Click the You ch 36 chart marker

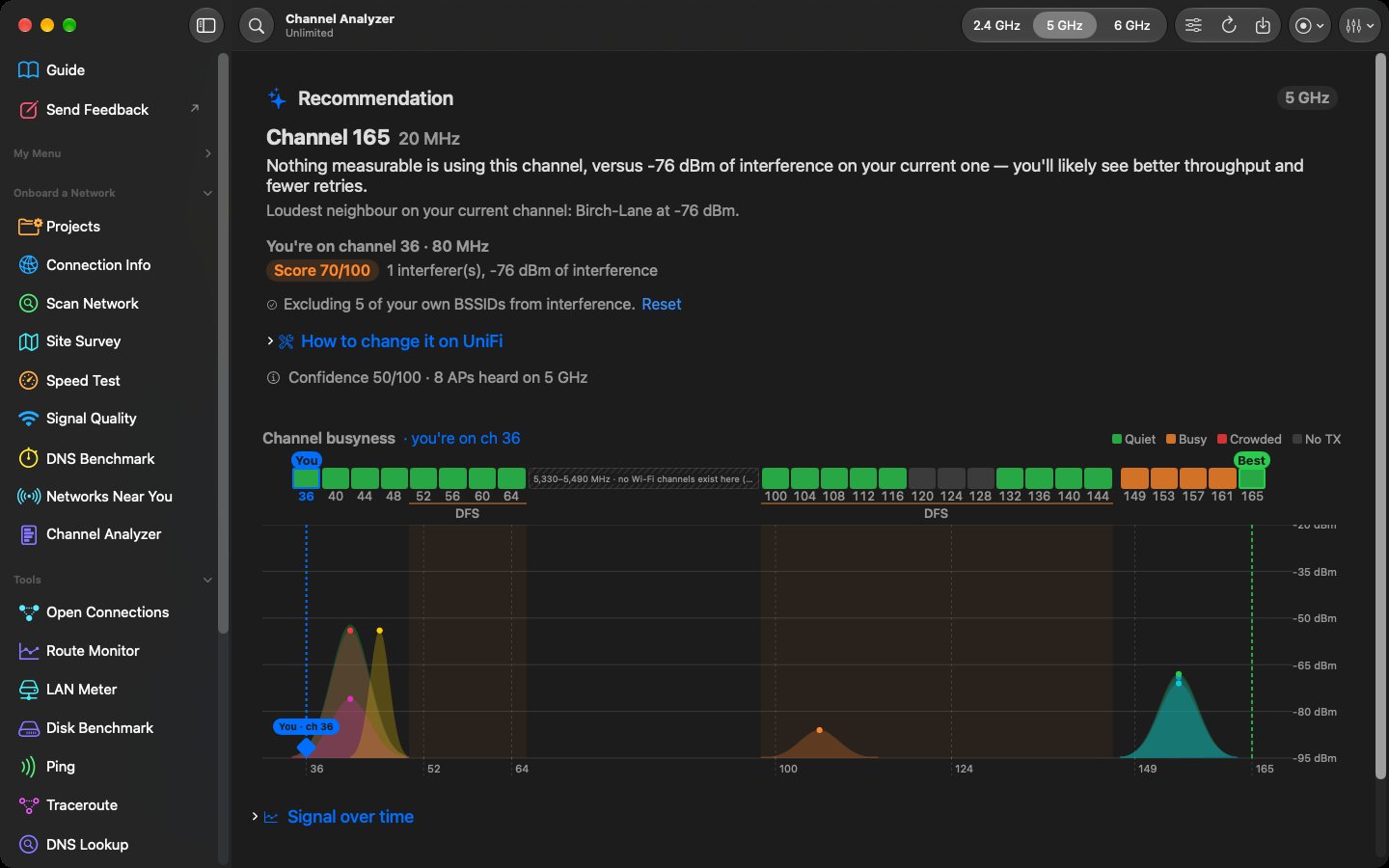tap(306, 746)
